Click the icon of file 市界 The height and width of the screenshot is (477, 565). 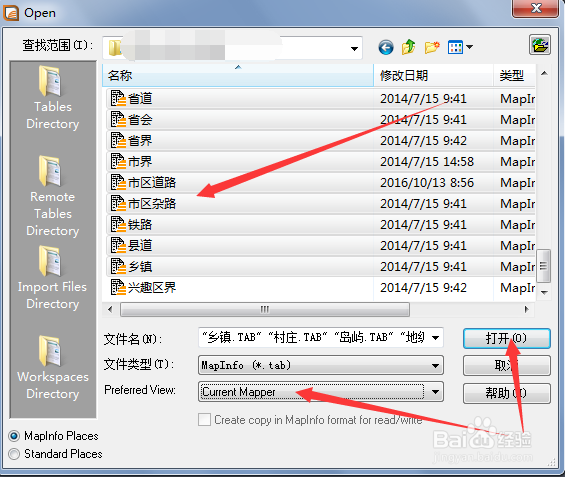(x=118, y=161)
